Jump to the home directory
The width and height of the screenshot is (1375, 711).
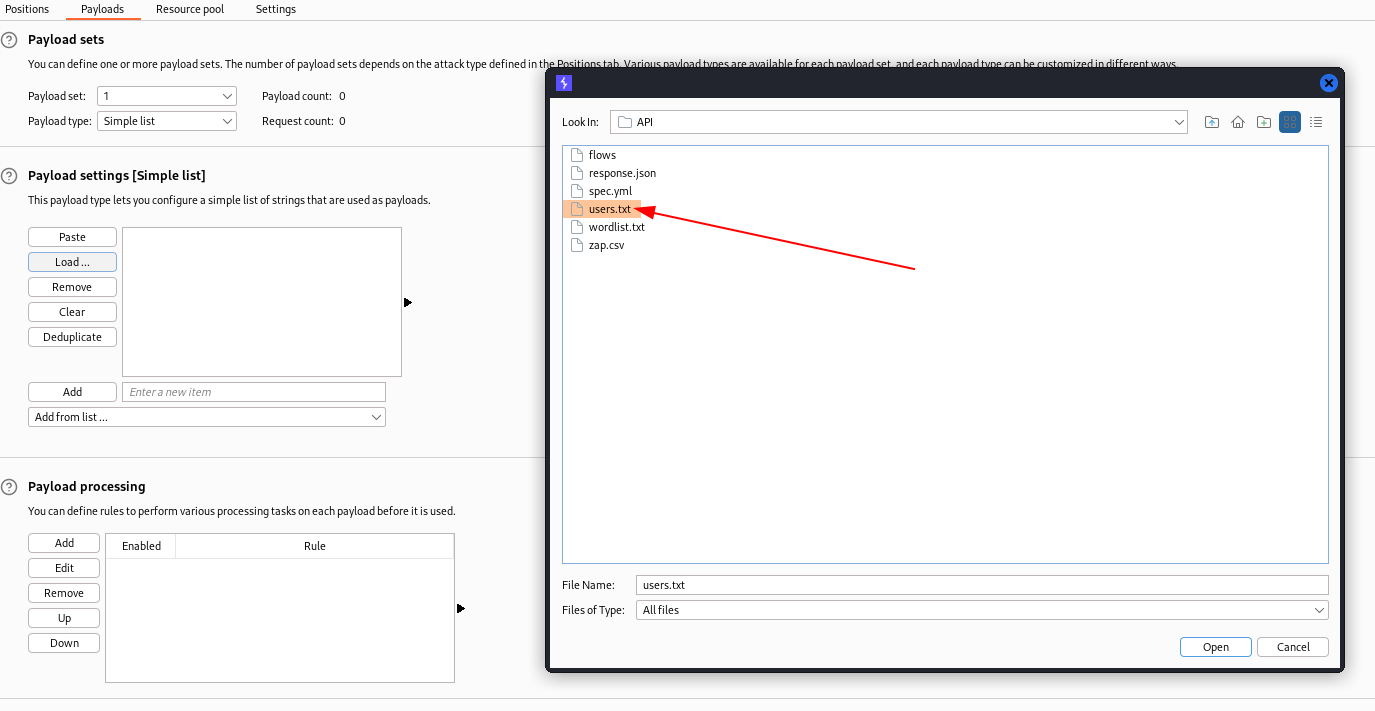[1238, 122]
